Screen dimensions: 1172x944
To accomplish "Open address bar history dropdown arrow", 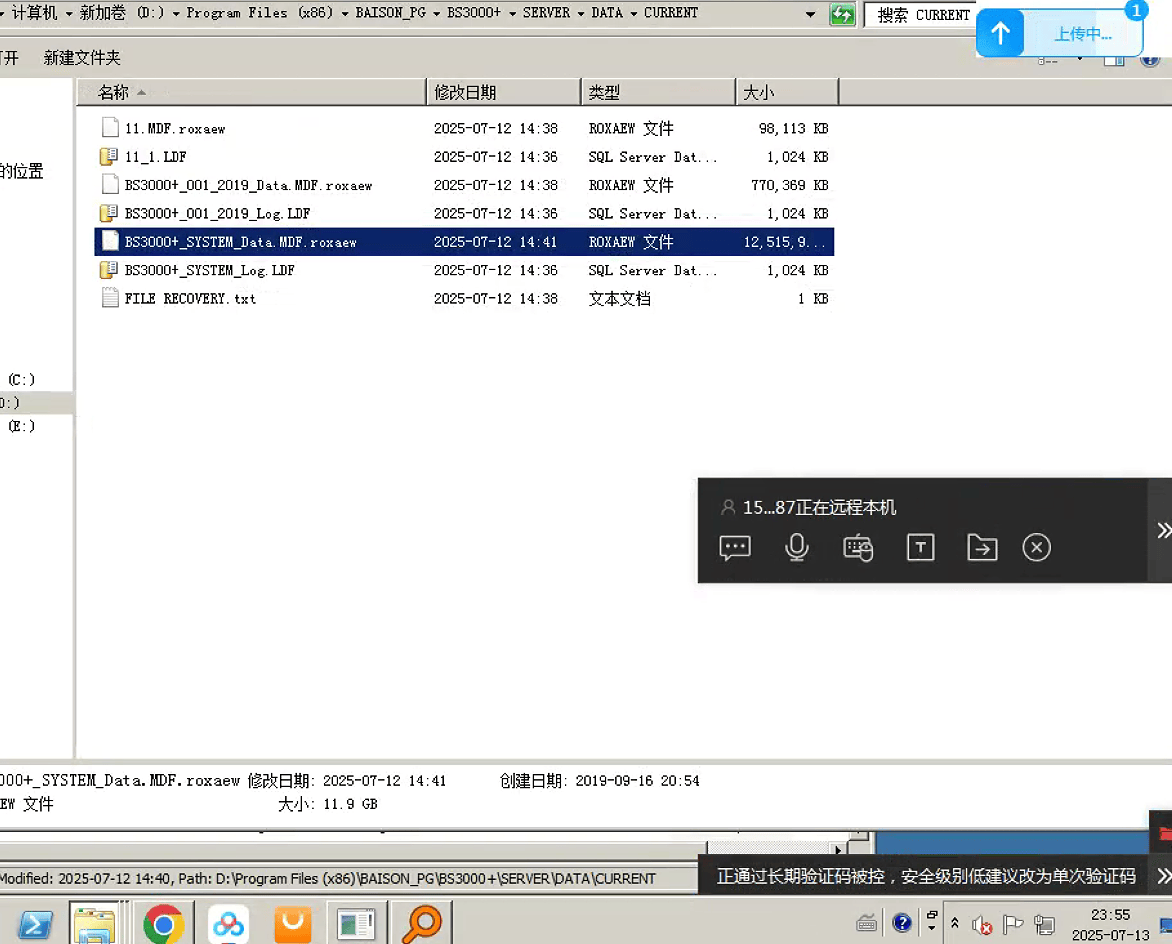I will point(811,14).
